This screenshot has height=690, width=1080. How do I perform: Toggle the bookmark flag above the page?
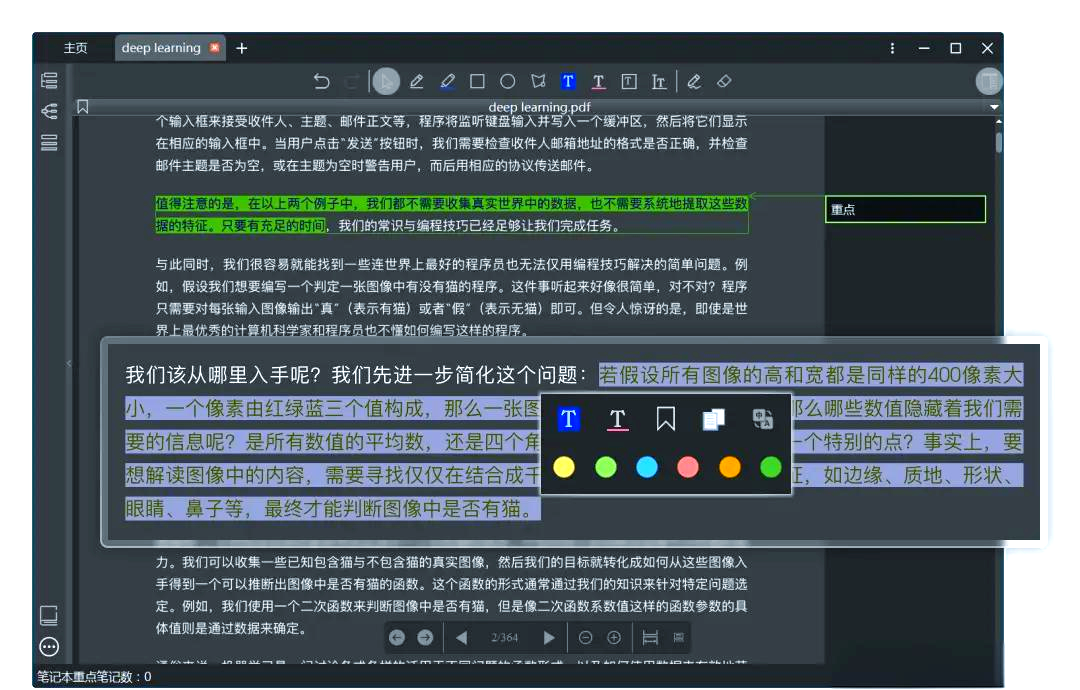point(85,105)
